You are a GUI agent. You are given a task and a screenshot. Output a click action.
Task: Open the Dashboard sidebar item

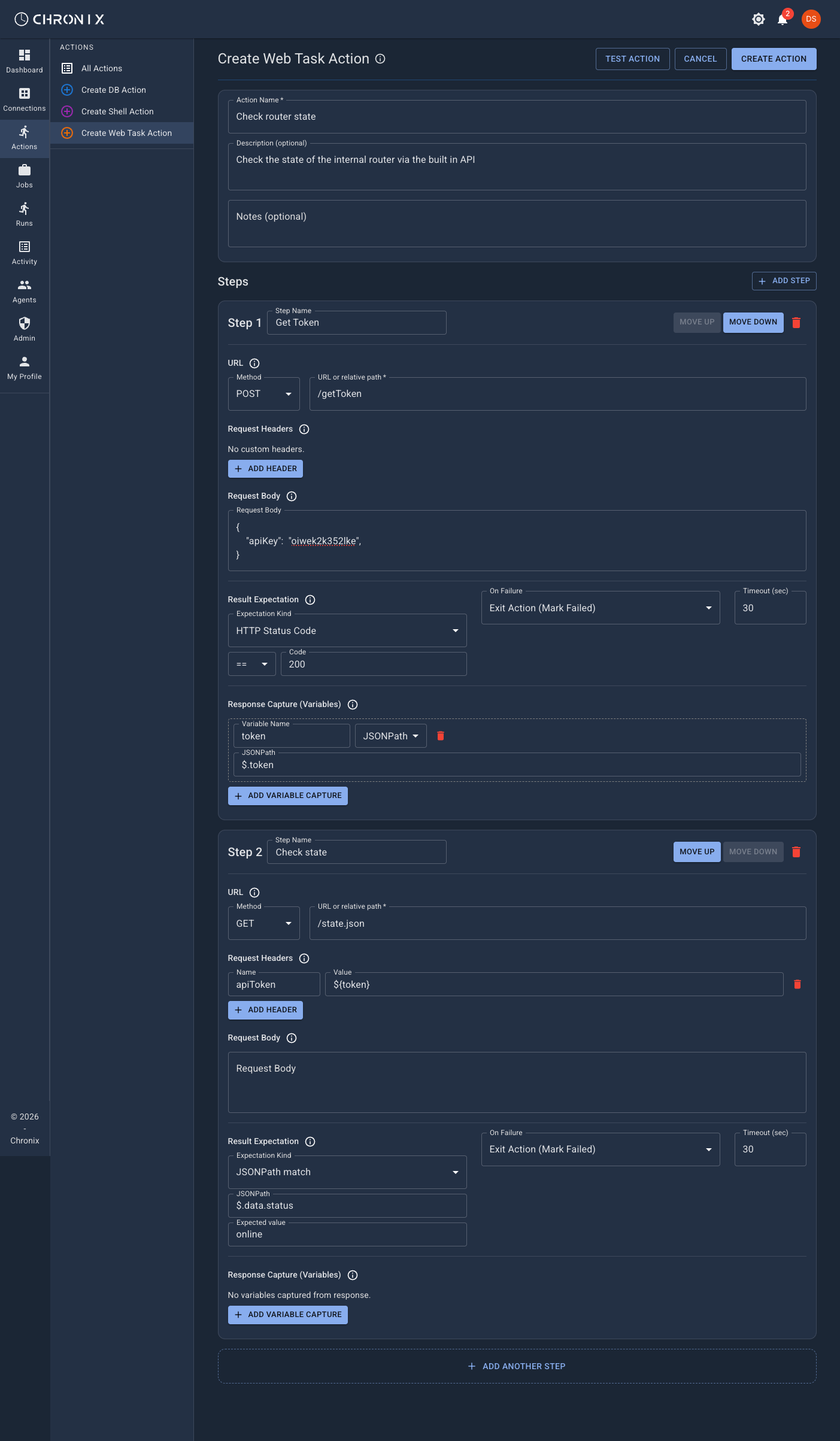25,62
